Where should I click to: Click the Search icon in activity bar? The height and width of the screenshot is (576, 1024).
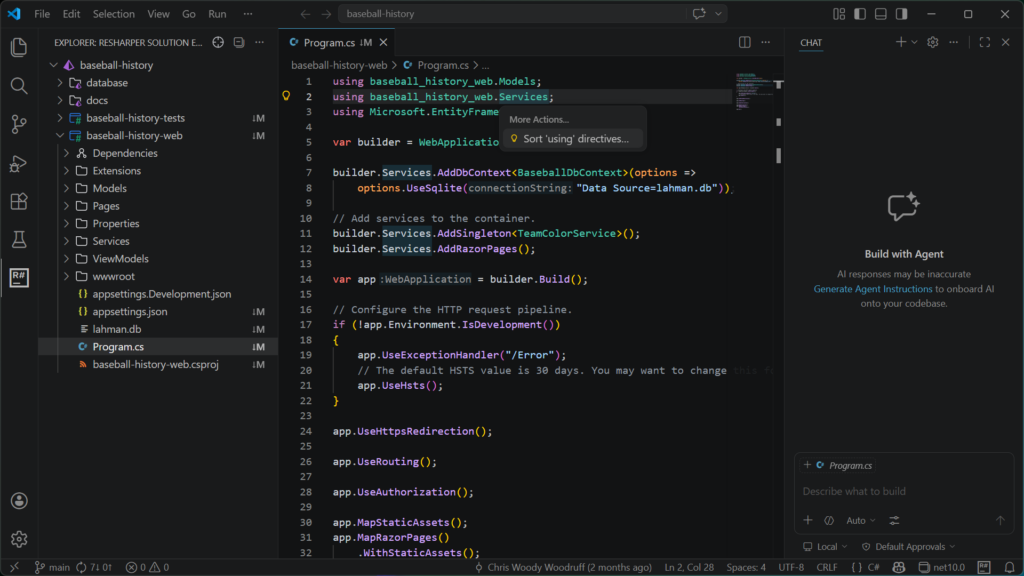tap(18, 86)
